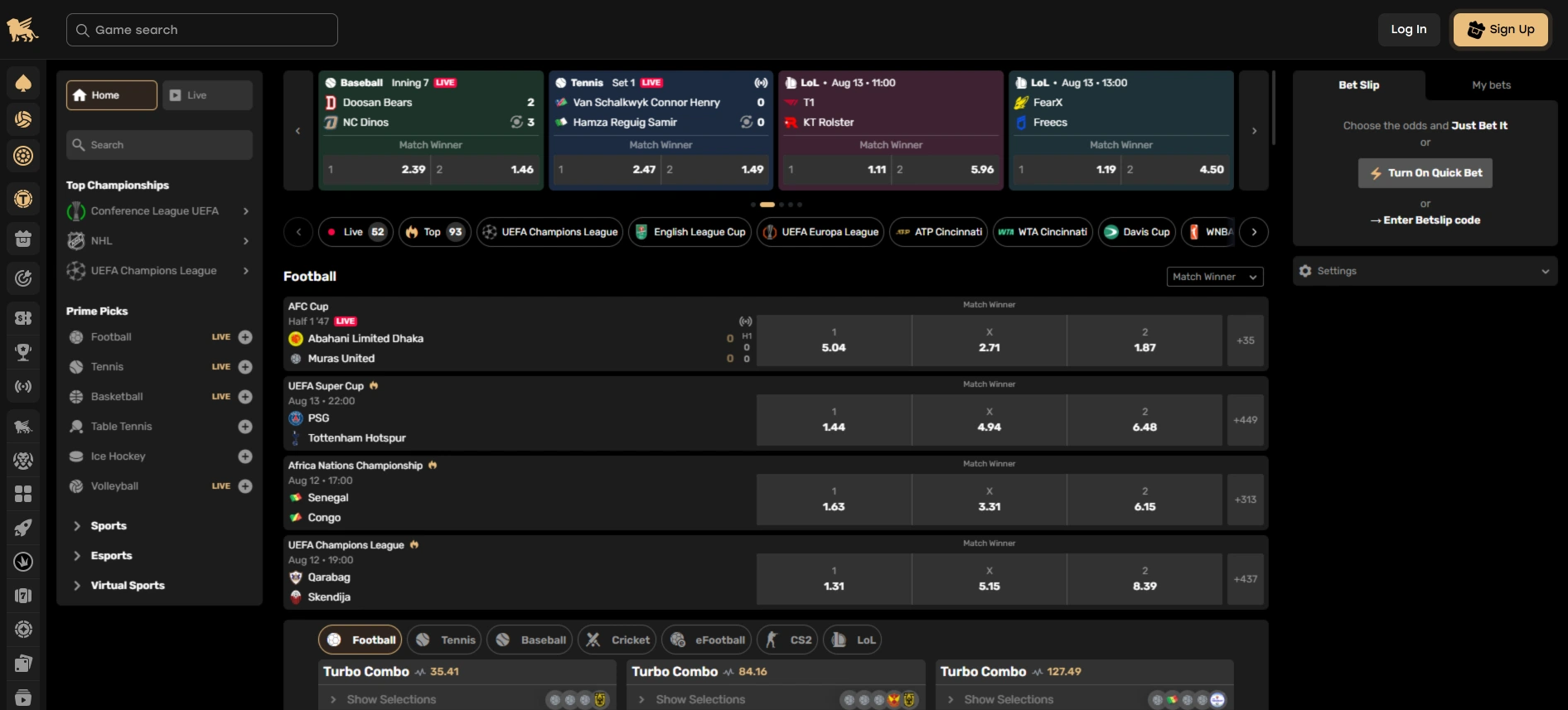The width and height of the screenshot is (1568, 710).
Task: Click the site logo in the header
Action: coord(22,30)
